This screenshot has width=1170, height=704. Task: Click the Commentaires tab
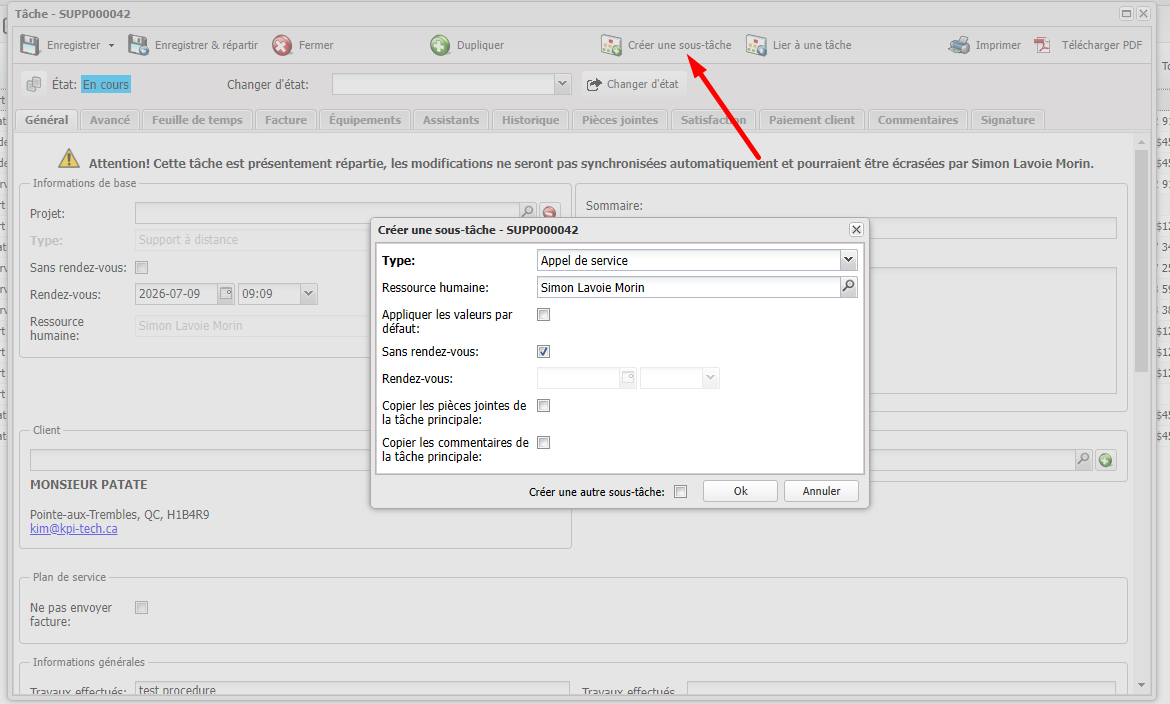[918, 120]
